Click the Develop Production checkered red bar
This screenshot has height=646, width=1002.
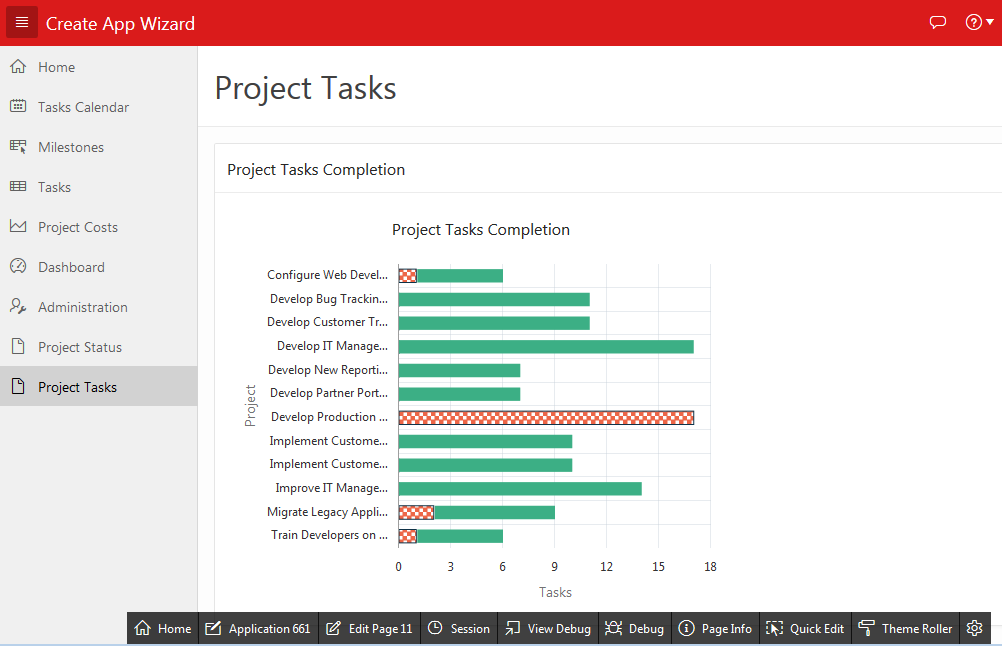(x=546, y=418)
